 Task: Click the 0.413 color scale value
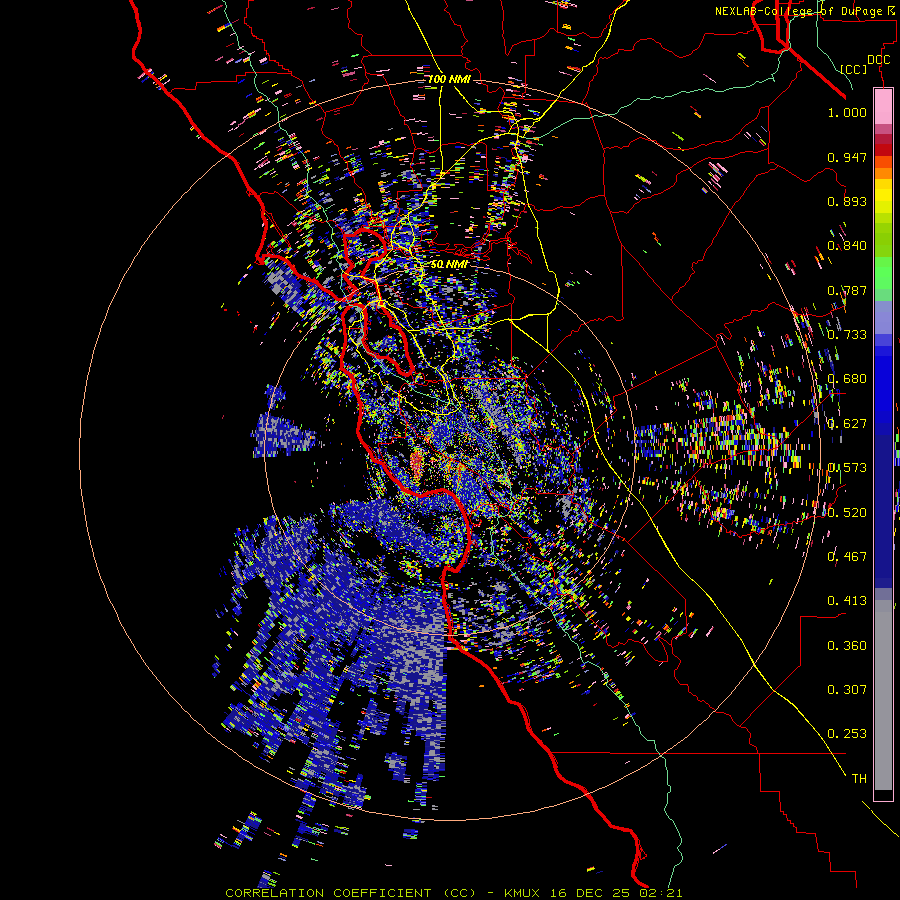pos(847,601)
